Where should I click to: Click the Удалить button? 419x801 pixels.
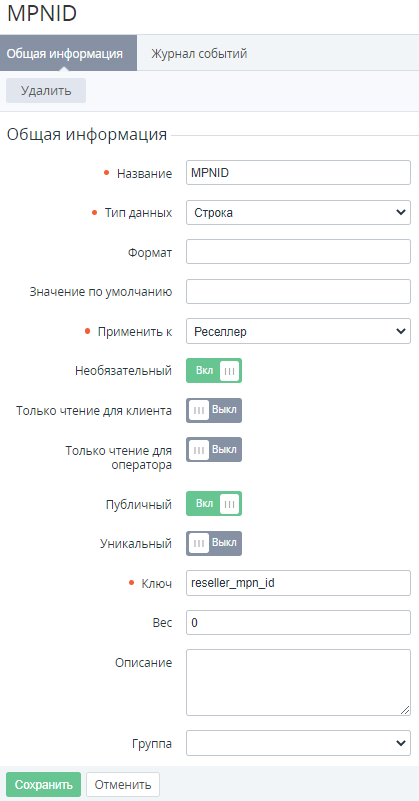[x=46, y=91]
